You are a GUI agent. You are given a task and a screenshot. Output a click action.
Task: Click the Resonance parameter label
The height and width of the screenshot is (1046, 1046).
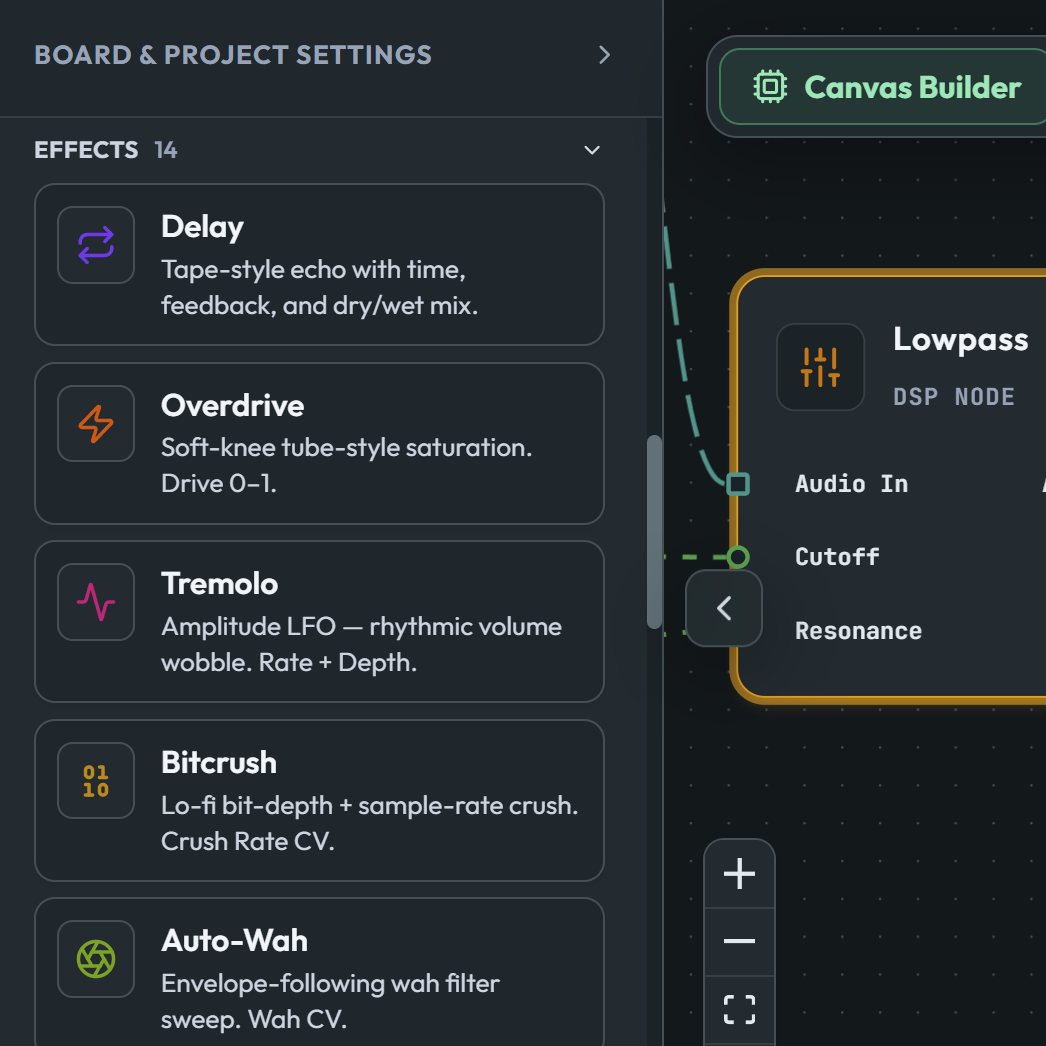point(858,631)
